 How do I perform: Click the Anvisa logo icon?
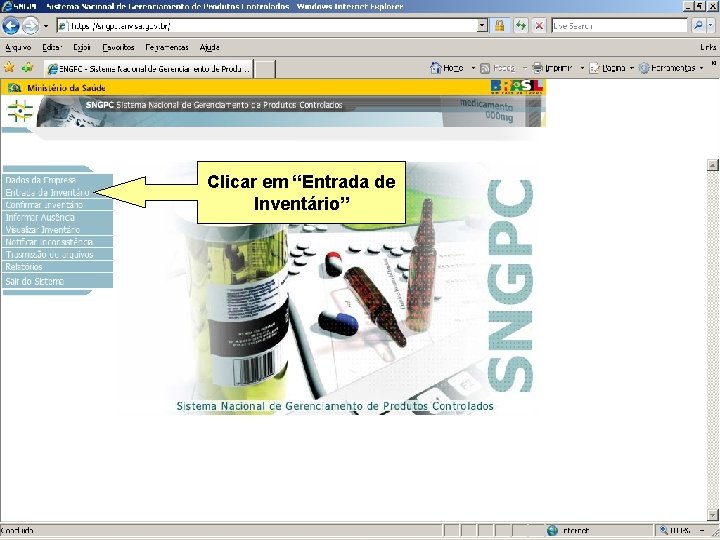click(20, 111)
